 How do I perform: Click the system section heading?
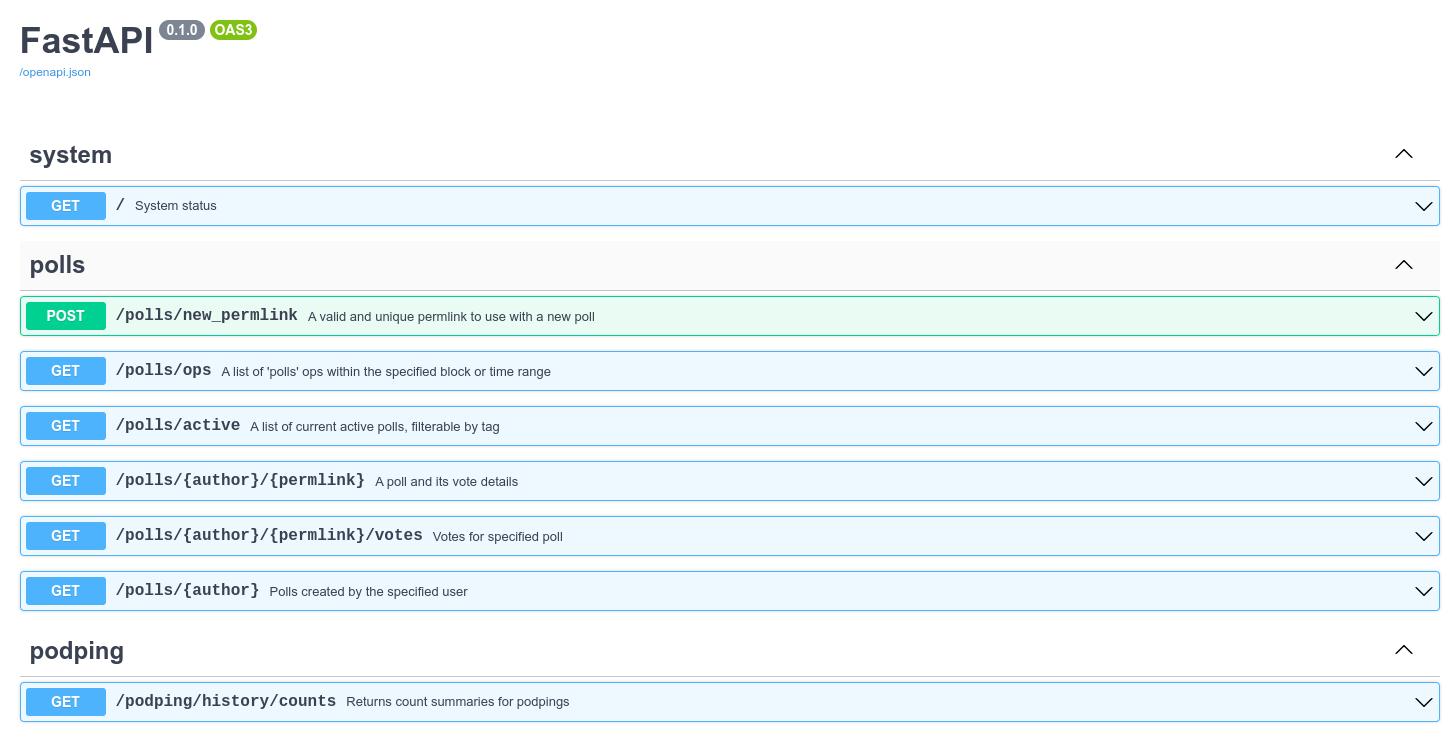71,155
